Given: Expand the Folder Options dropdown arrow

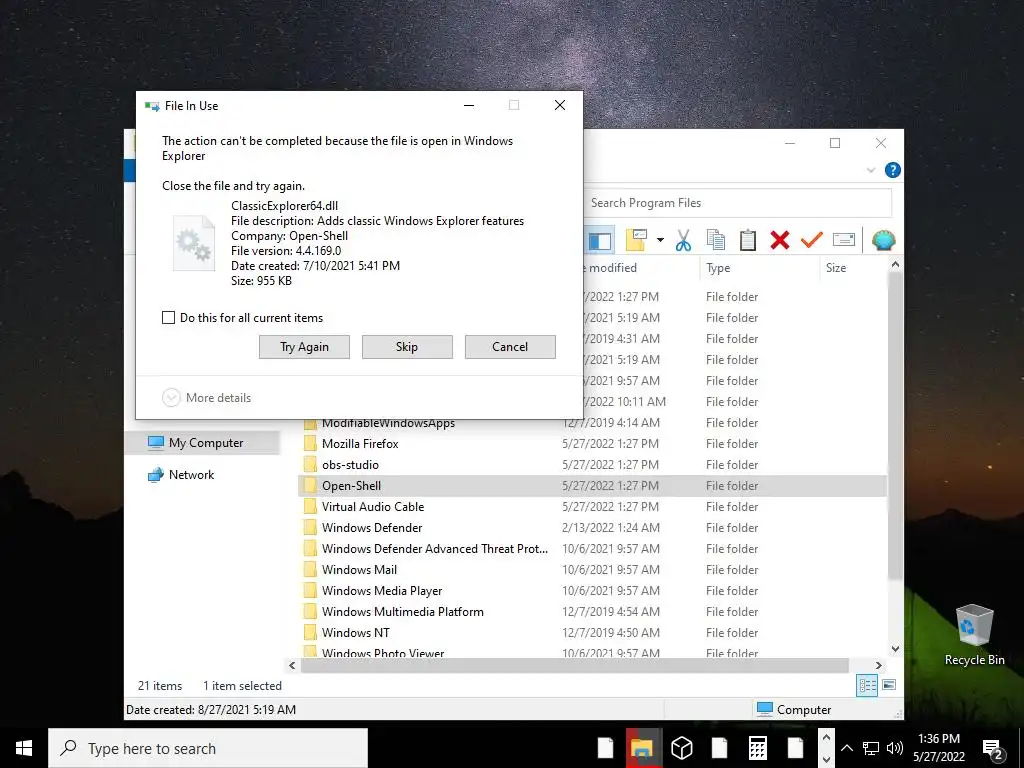Looking at the screenshot, I should click(x=660, y=240).
